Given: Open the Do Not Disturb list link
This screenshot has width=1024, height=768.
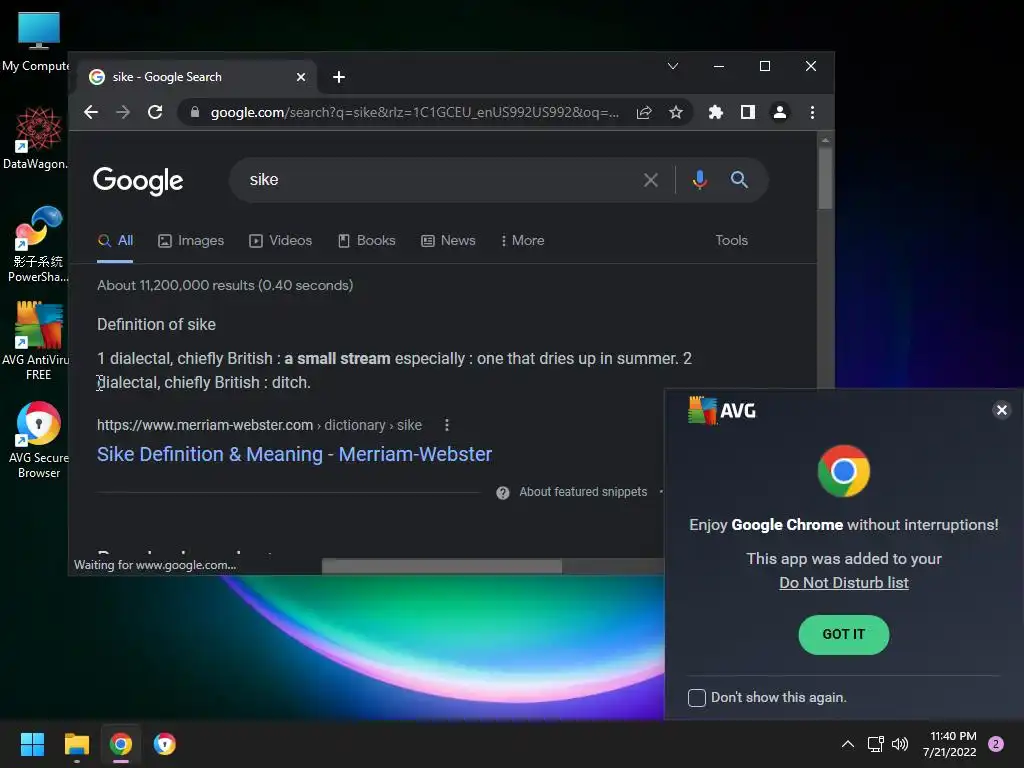Looking at the screenshot, I should point(844,583).
